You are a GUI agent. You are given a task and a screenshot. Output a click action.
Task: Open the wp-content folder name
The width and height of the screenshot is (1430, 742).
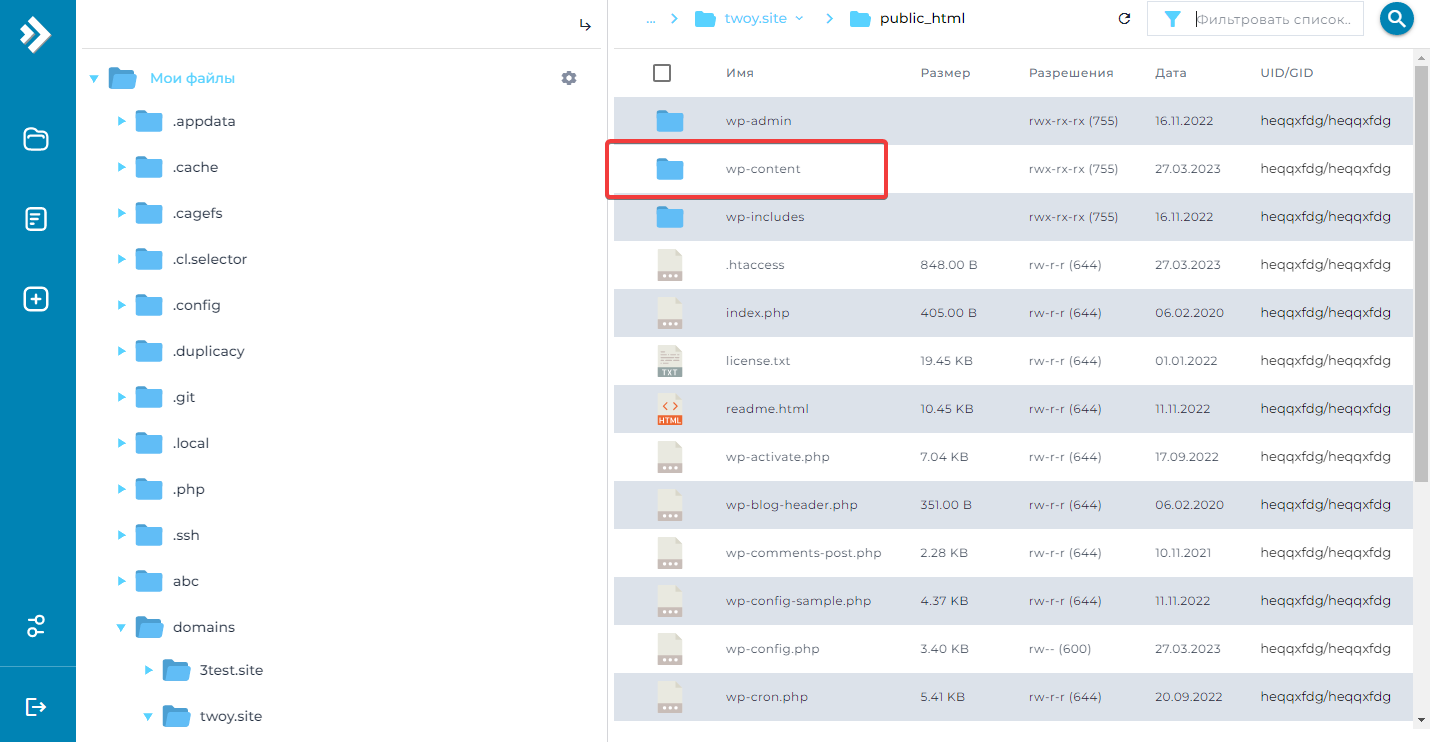click(x=763, y=169)
